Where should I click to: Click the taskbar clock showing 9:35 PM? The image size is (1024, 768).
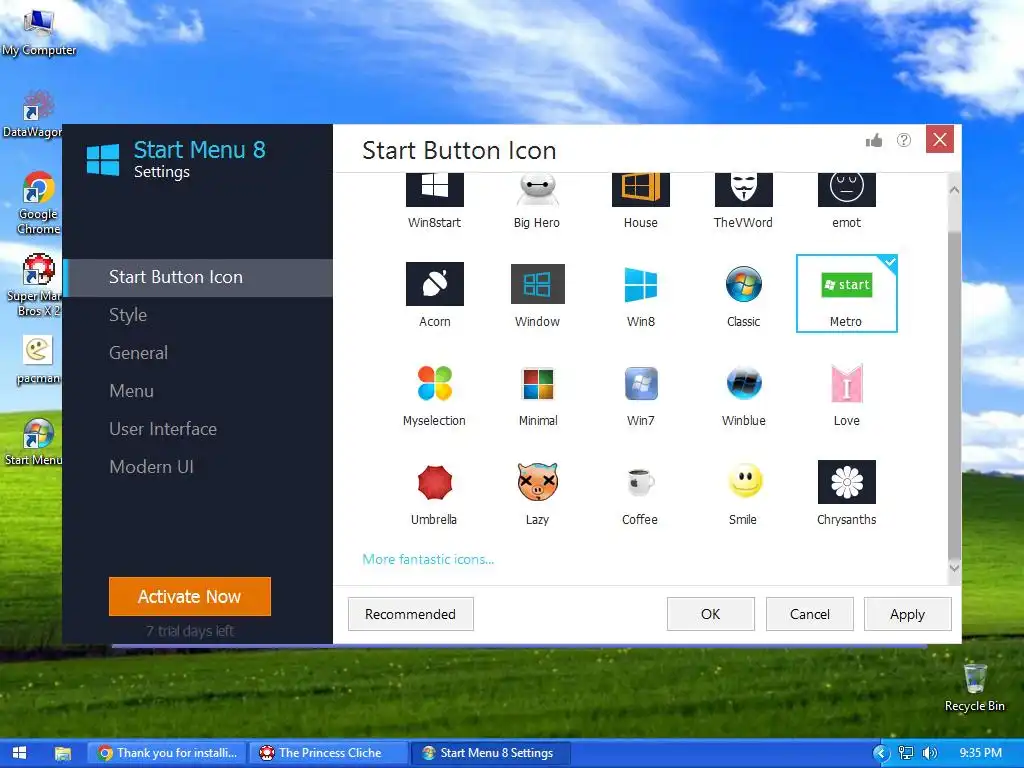pos(980,753)
